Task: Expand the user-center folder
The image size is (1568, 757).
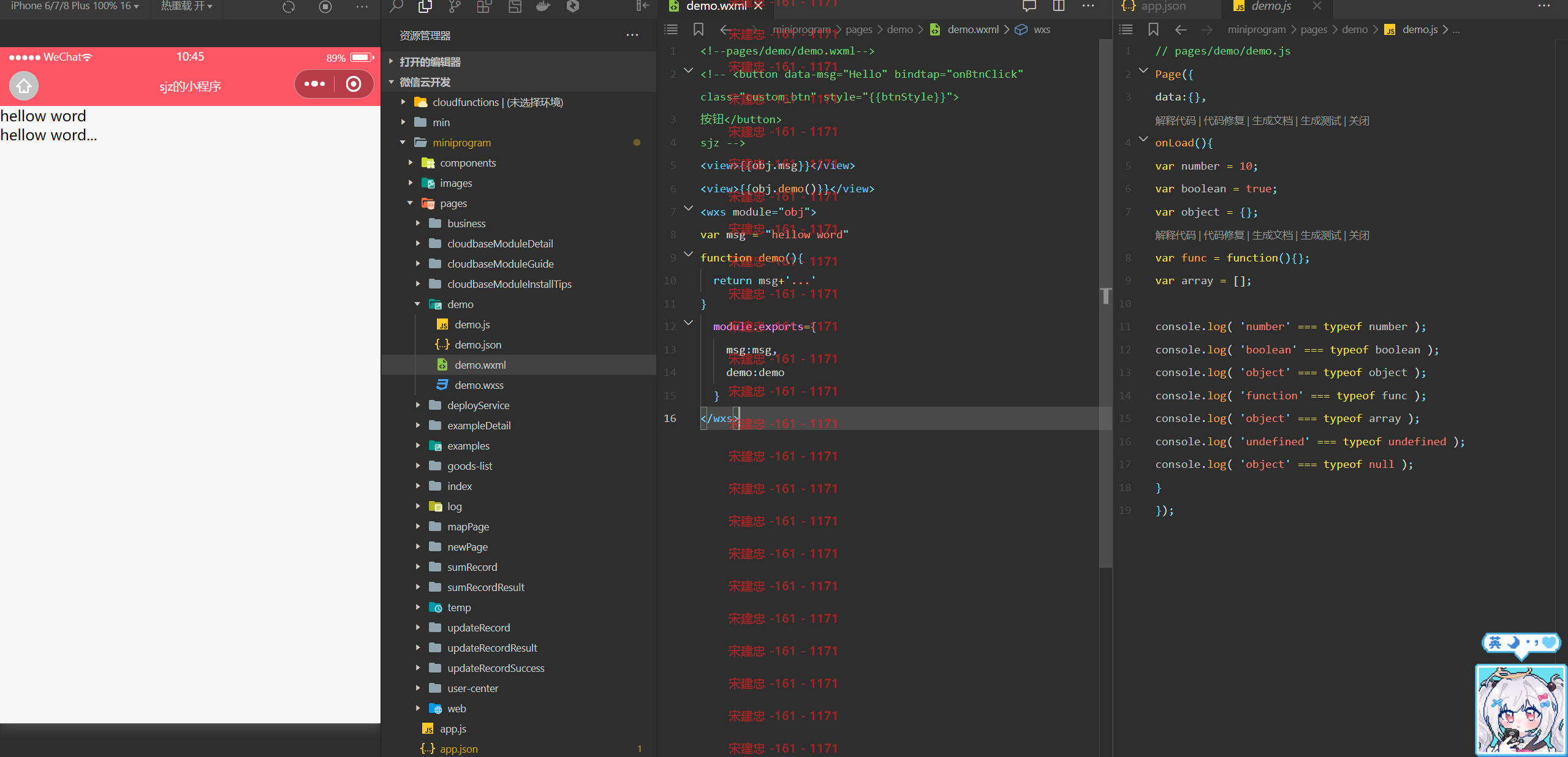Action: point(418,688)
